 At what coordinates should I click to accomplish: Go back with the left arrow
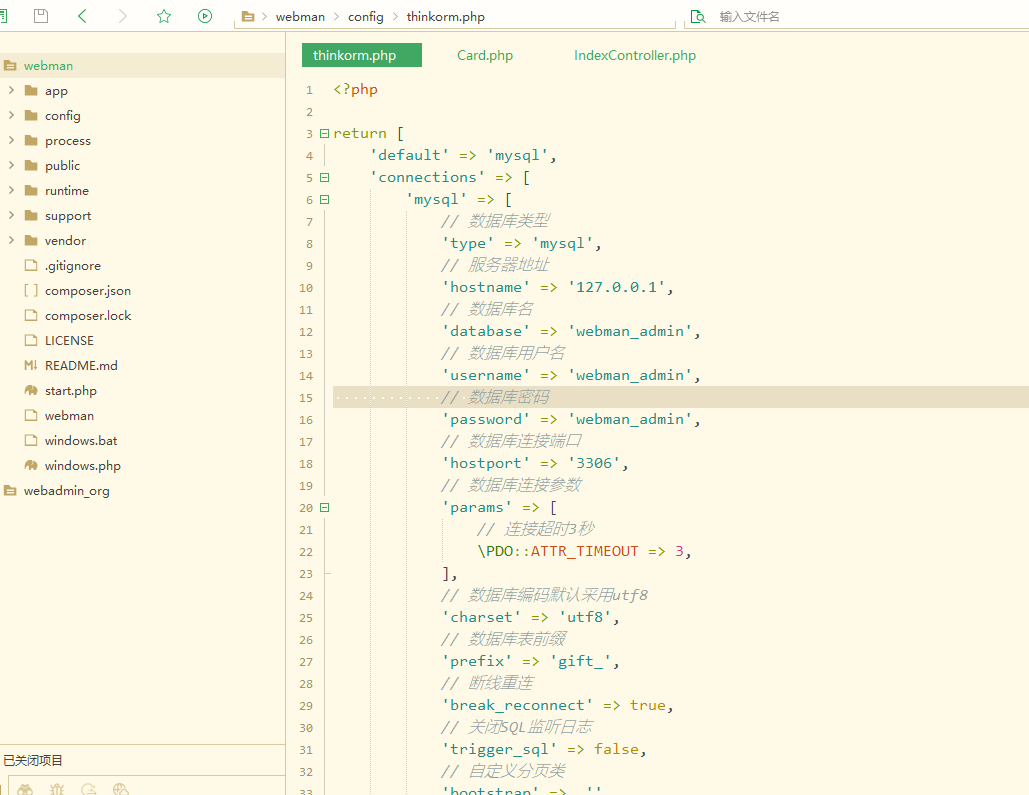coord(82,16)
